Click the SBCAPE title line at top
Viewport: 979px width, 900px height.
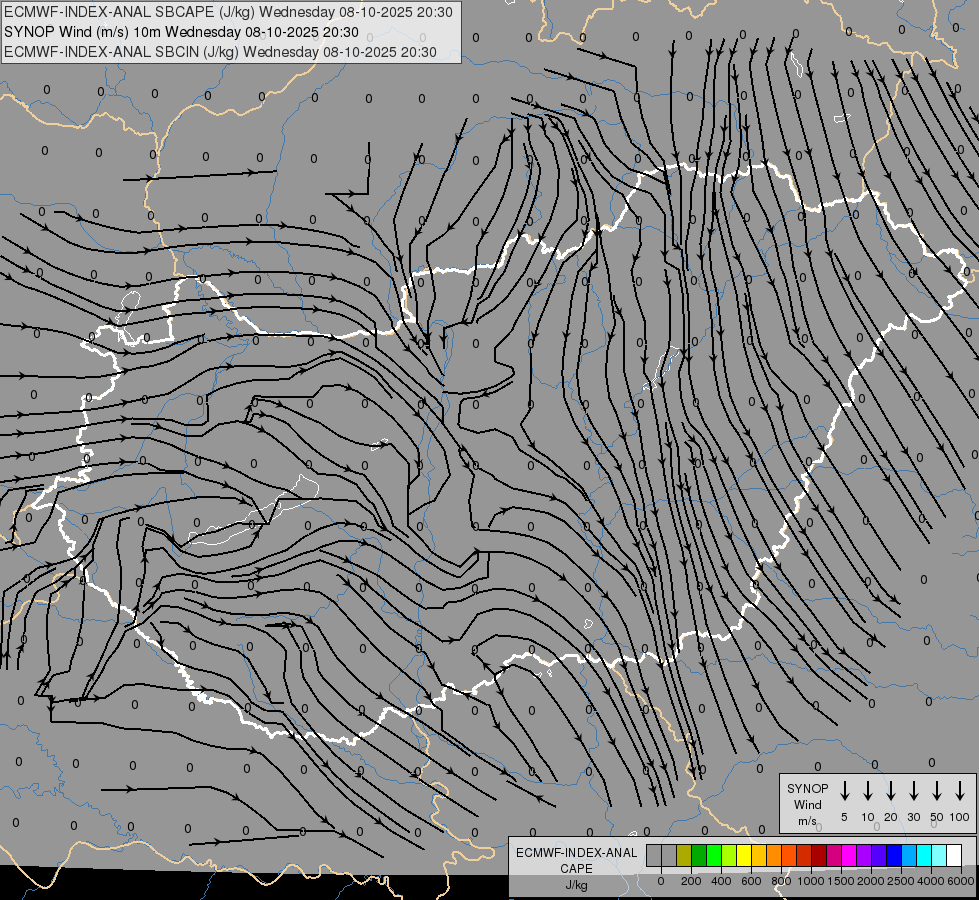click(x=228, y=12)
